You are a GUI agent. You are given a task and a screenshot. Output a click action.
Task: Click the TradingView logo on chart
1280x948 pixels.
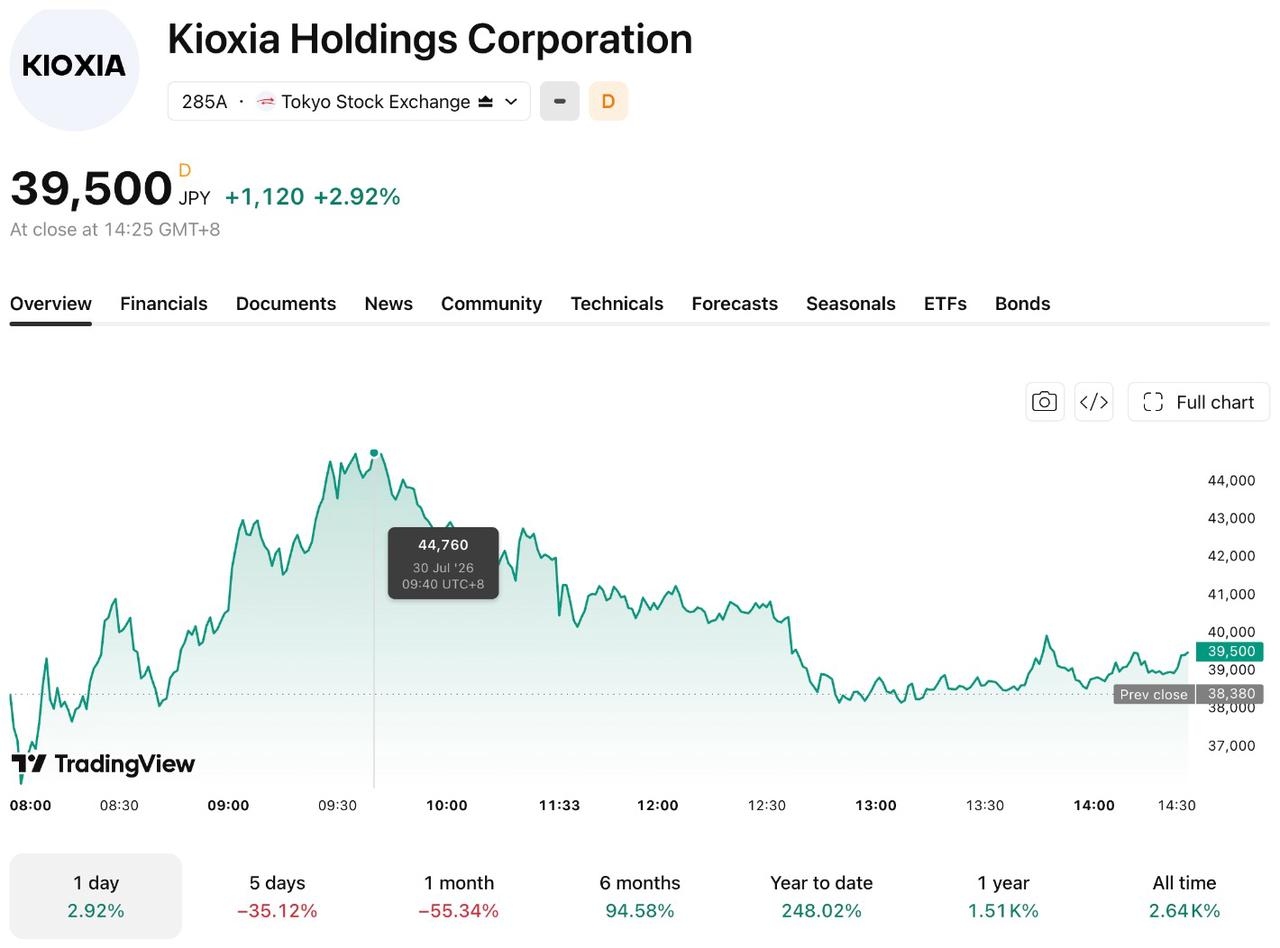coord(103,764)
